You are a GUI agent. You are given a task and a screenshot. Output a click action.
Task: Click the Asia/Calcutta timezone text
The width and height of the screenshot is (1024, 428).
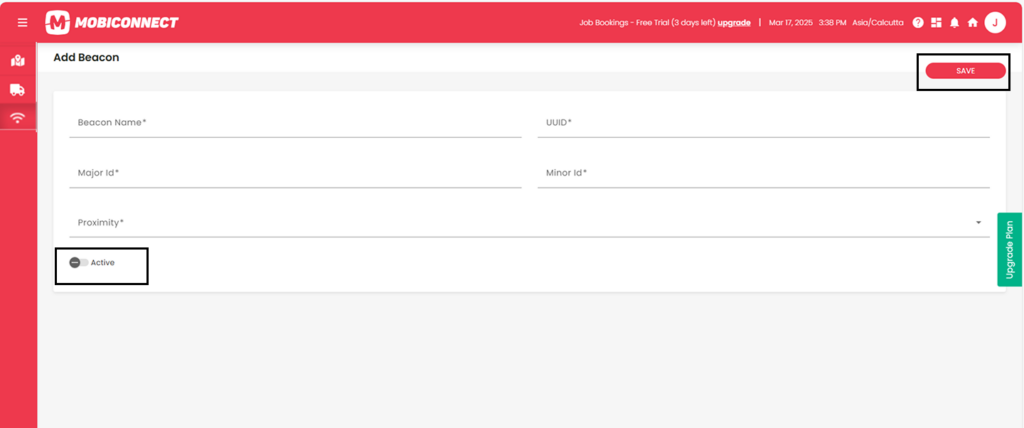pos(878,22)
